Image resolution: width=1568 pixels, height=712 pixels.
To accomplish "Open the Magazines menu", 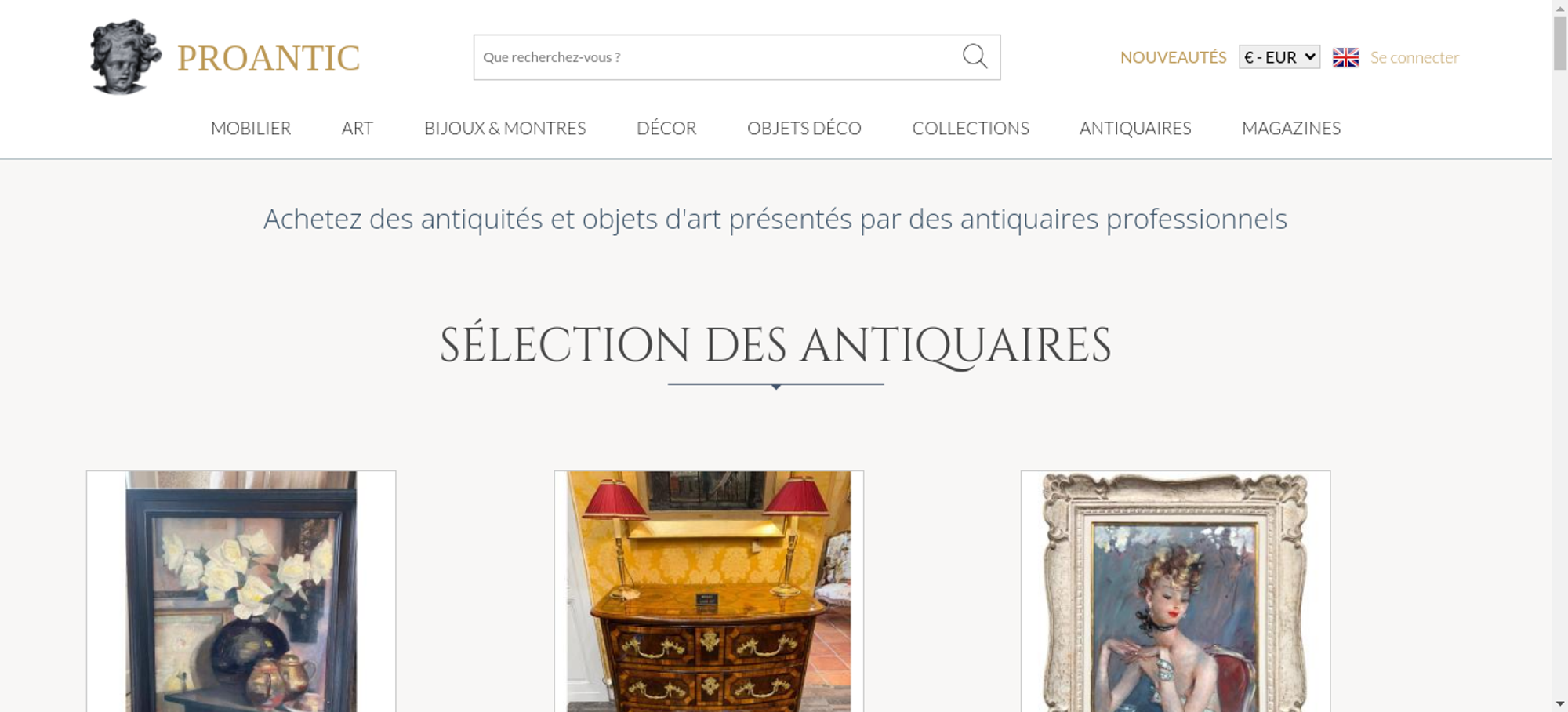I will pyautogui.click(x=1291, y=128).
